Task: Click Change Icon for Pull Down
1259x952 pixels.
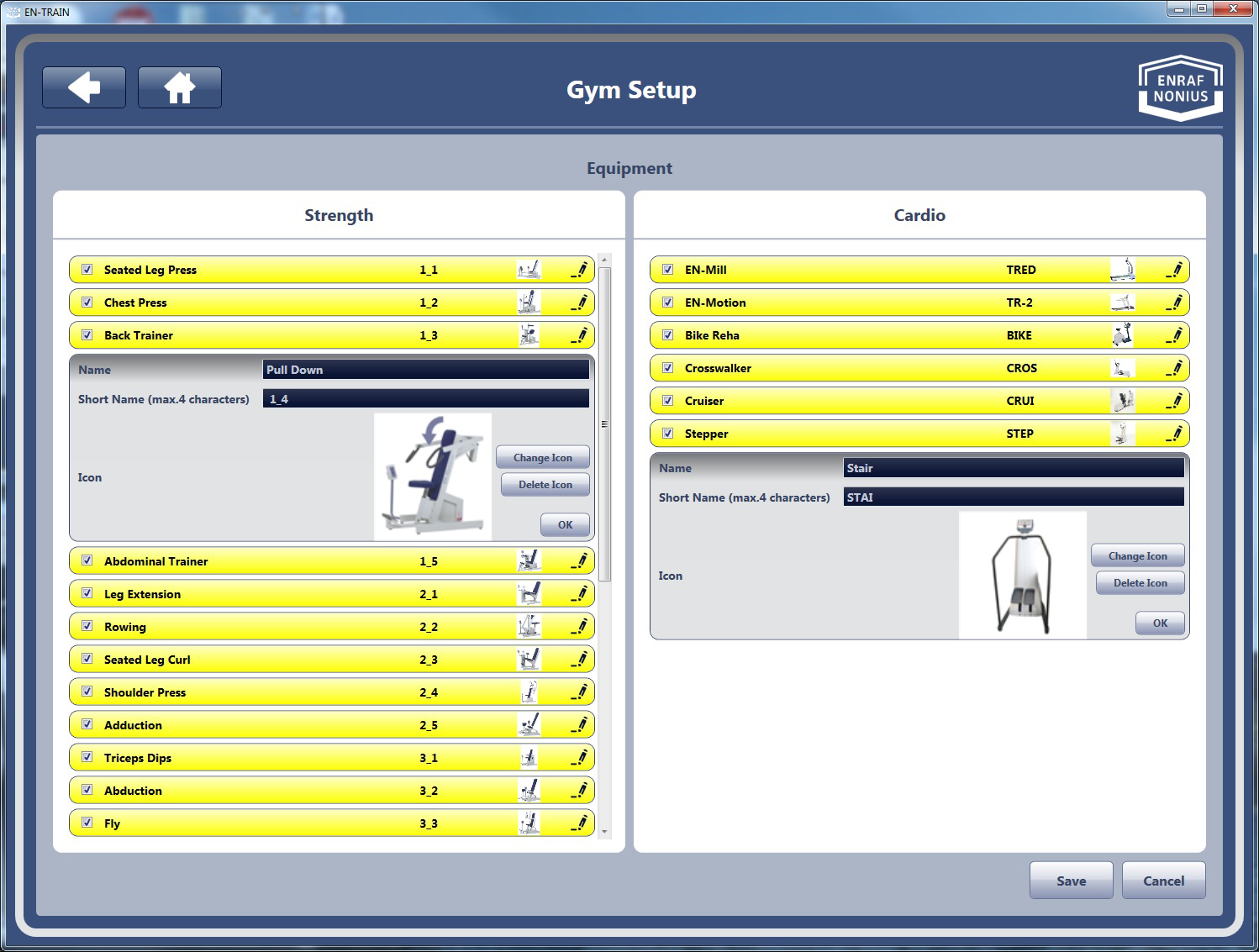Action: [x=543, y=457]
